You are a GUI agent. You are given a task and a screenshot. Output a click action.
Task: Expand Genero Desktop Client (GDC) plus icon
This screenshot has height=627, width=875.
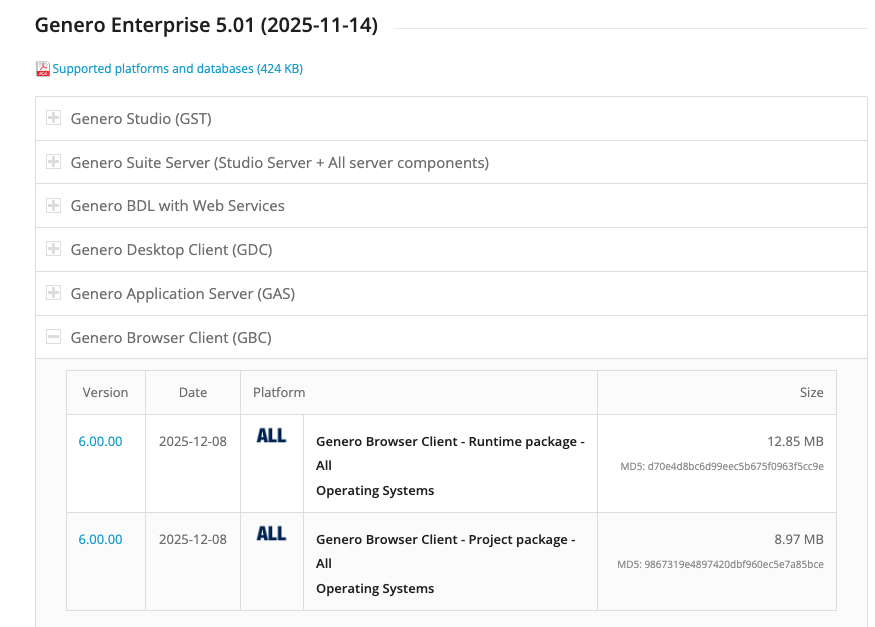coord(54,249)
